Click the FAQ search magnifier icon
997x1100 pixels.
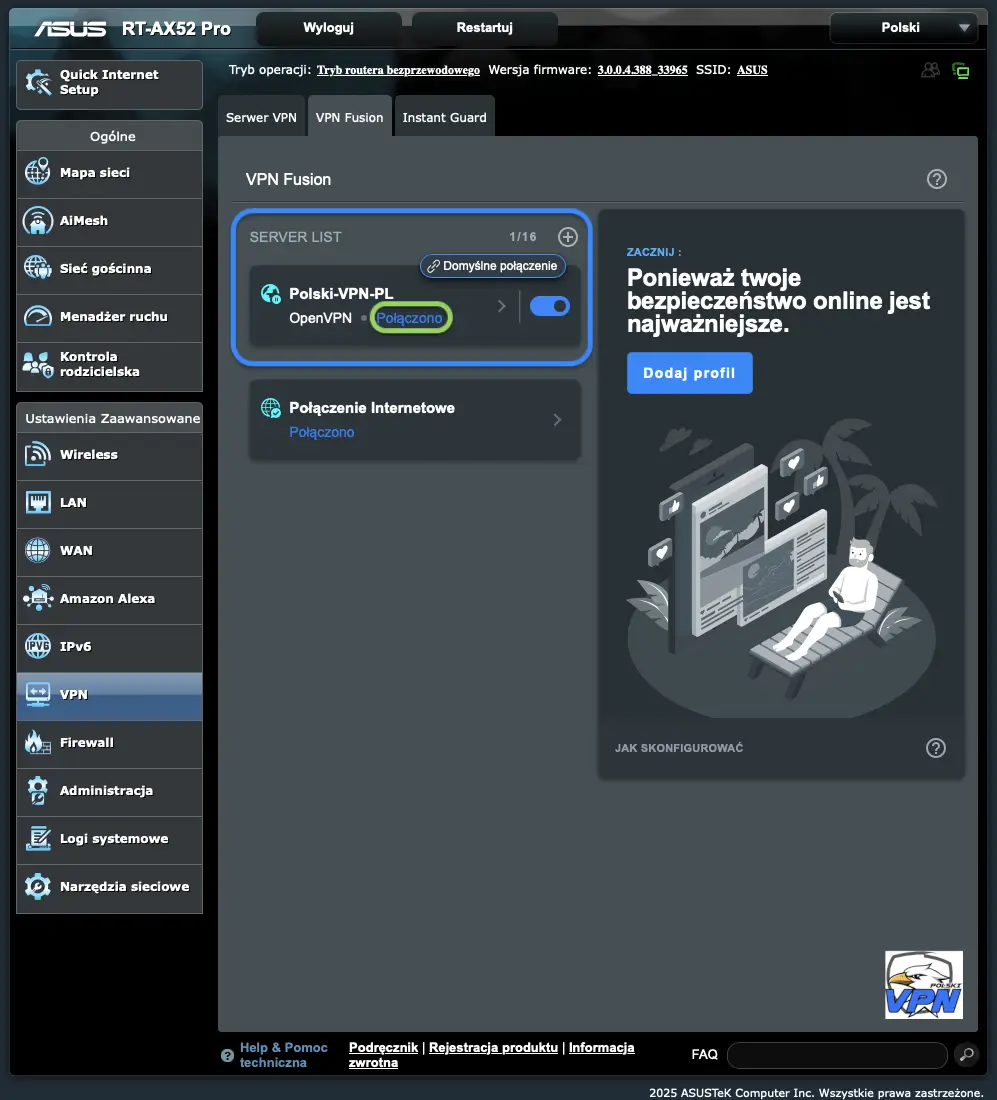[x=966, y=1054]
